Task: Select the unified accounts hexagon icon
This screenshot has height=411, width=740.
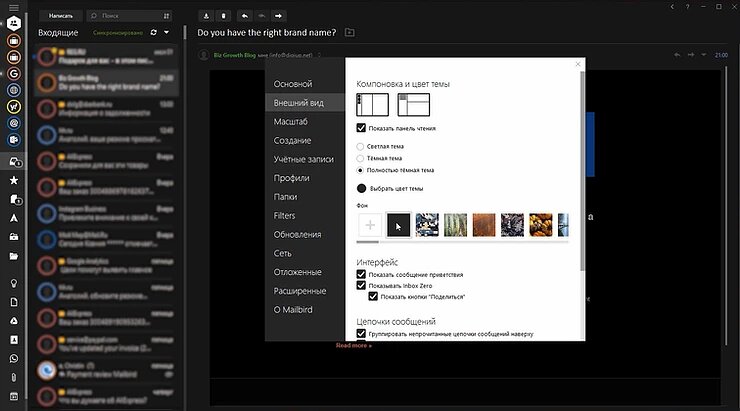Action: 14,23
